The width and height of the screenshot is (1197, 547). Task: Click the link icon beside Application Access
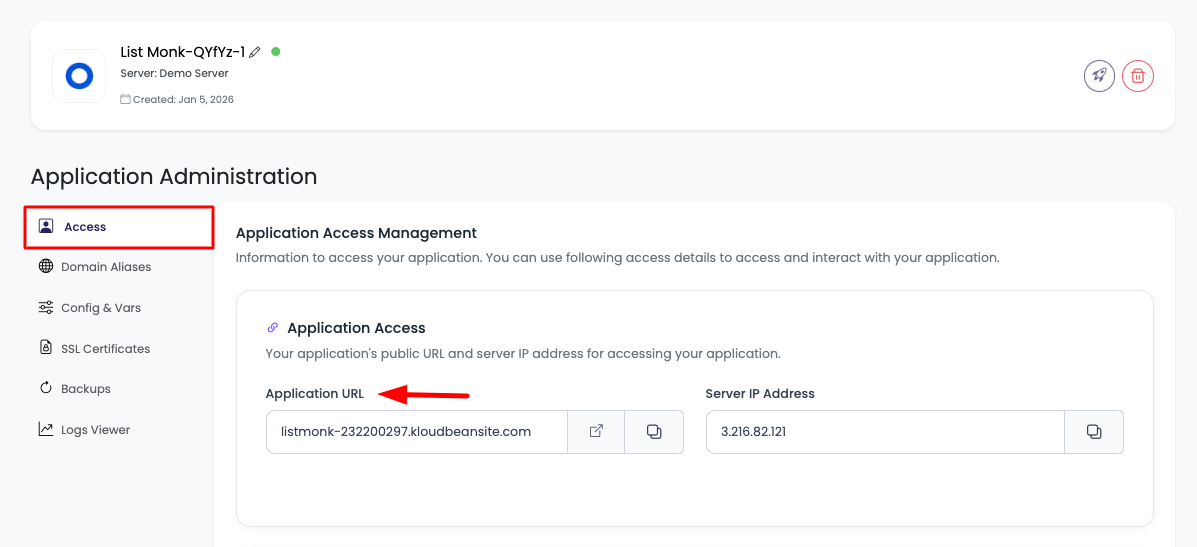[273, 328]
